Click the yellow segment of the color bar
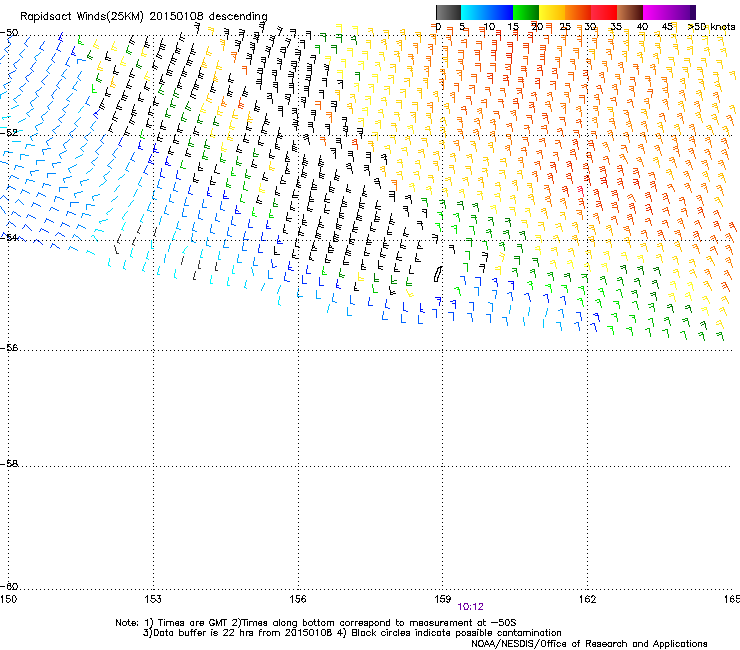This screenshot has height=650, width=740. click(x=552, y=12)
